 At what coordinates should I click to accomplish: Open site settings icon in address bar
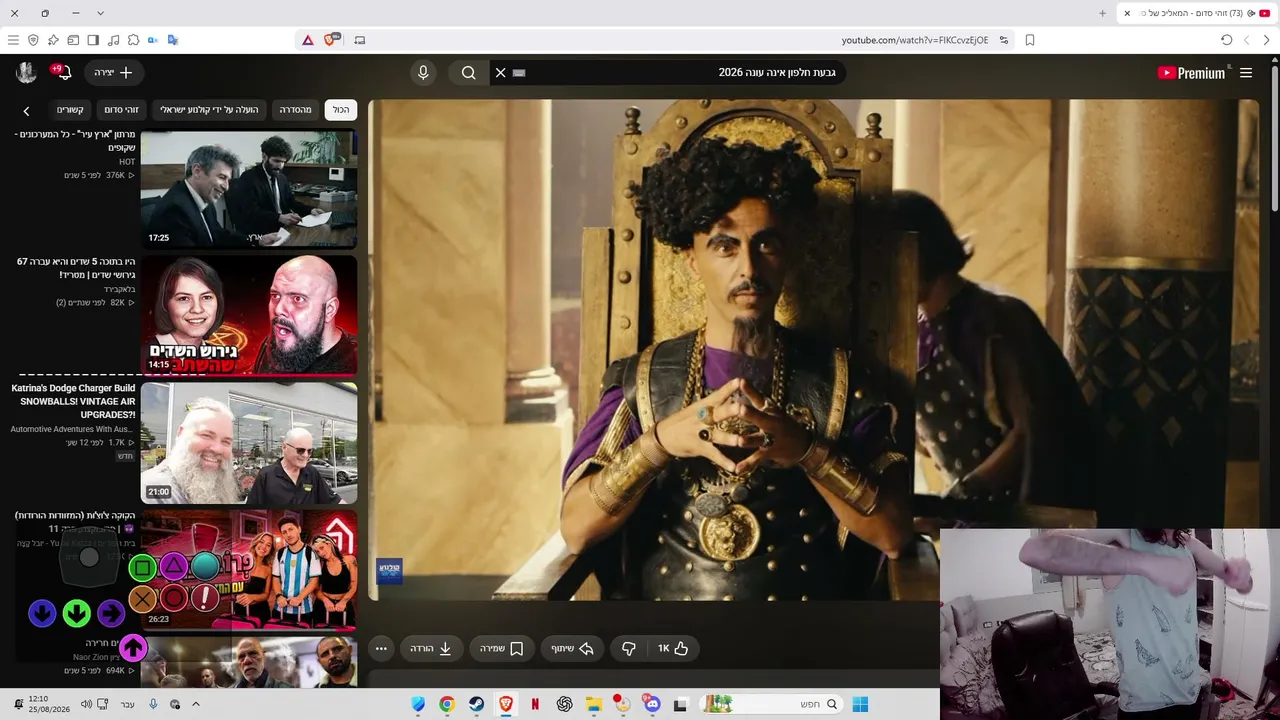tap(1004, 40)
